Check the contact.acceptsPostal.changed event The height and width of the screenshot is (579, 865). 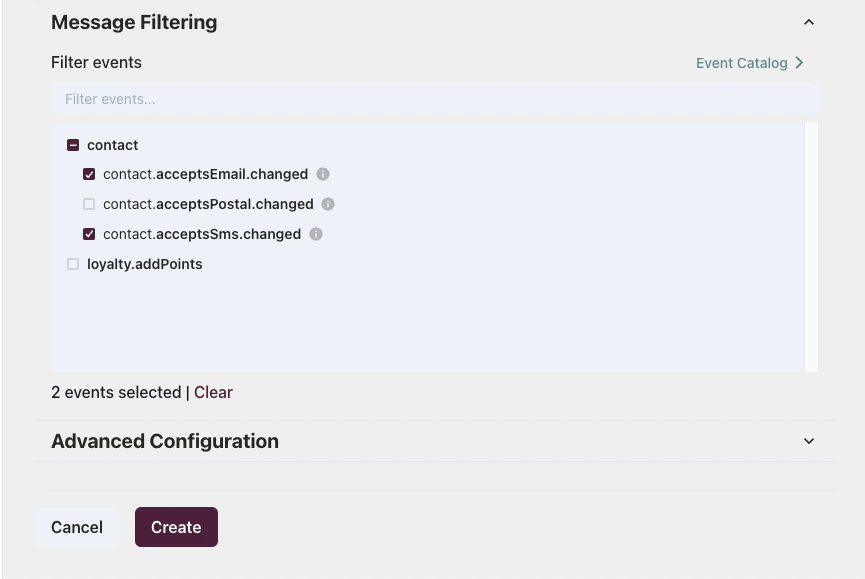tap(89, 204)
